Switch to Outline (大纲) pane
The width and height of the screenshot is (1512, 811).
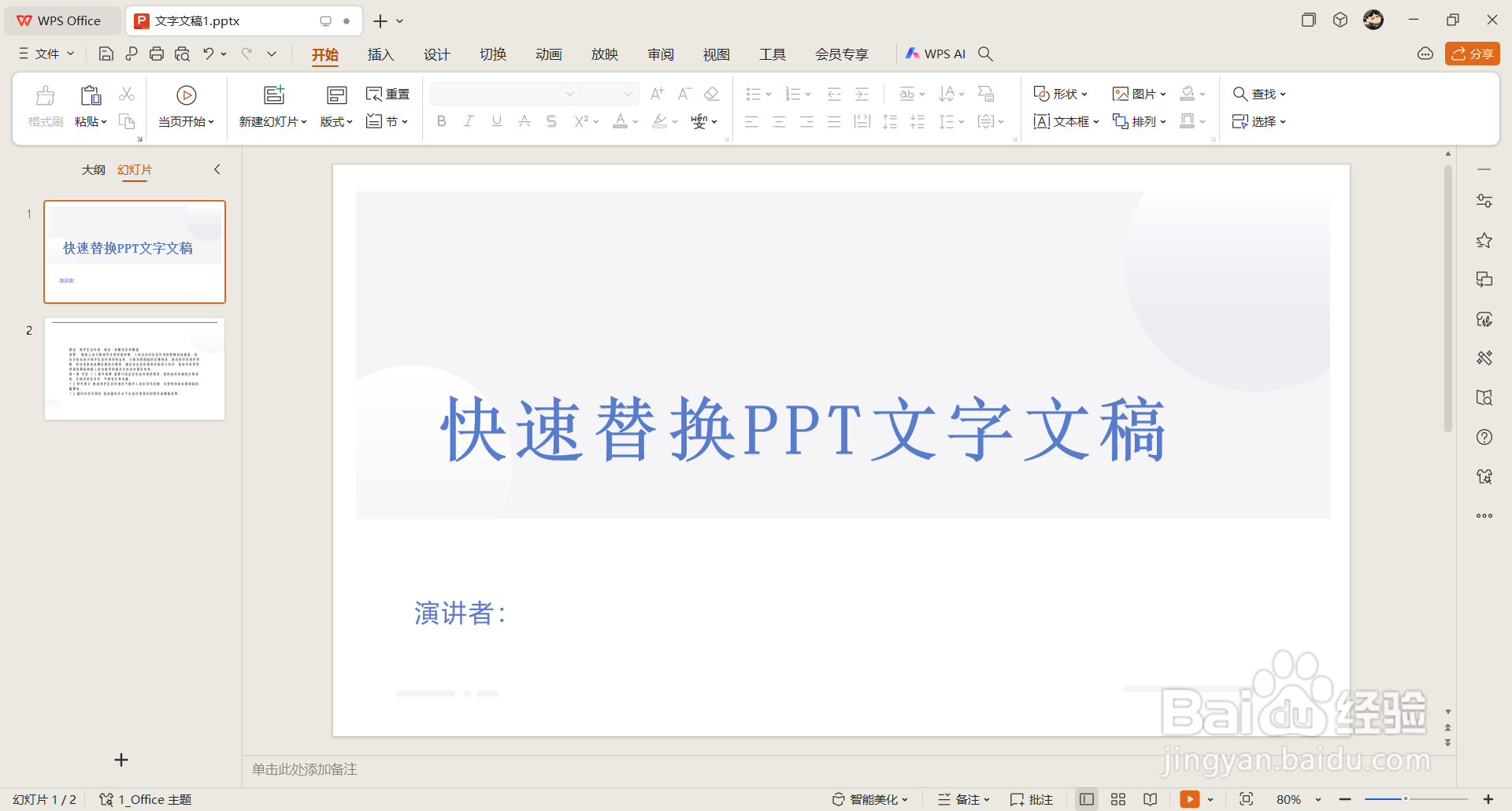pyautogui.click(x=94, y=169)
